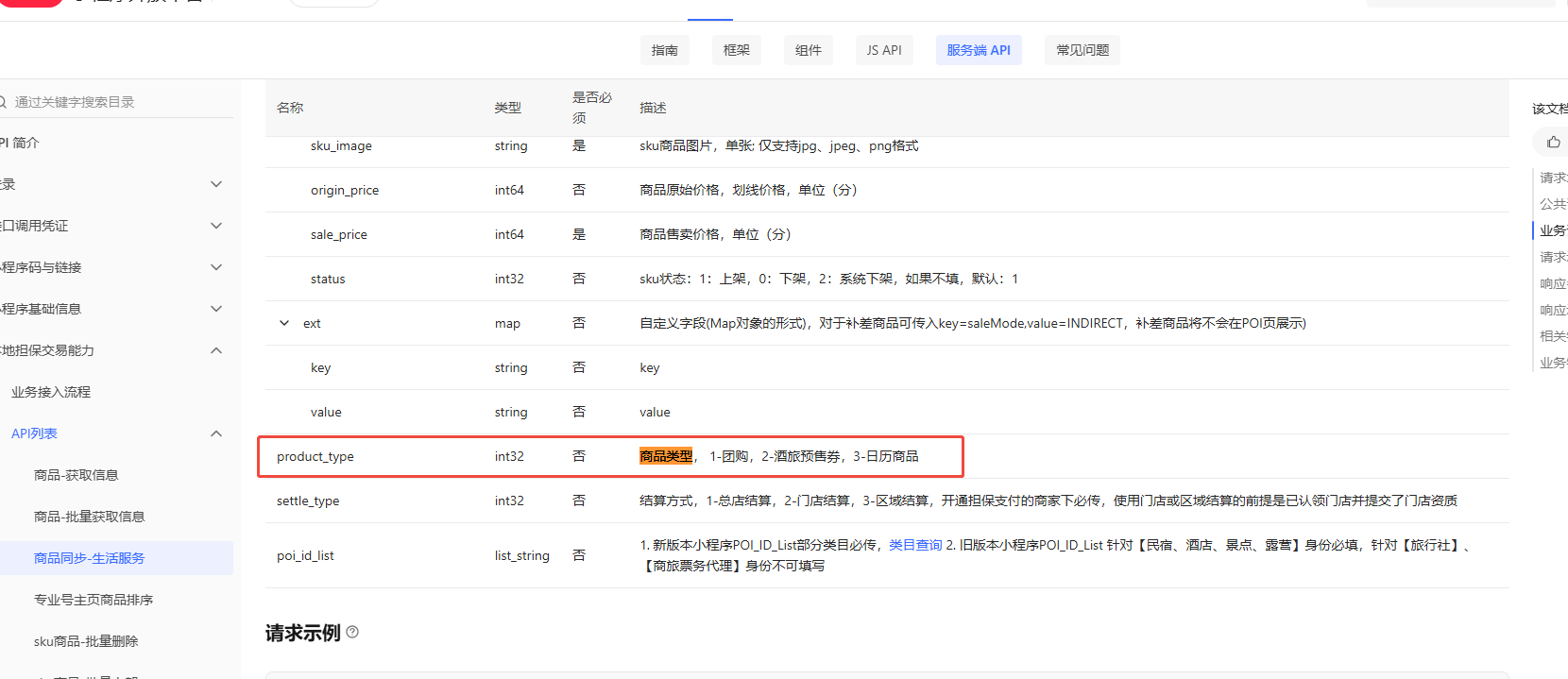Viewport: 1568px width, 679px height.
Task: Expand the 程序码与链接 sidebar section
Action: pos(216,267)
